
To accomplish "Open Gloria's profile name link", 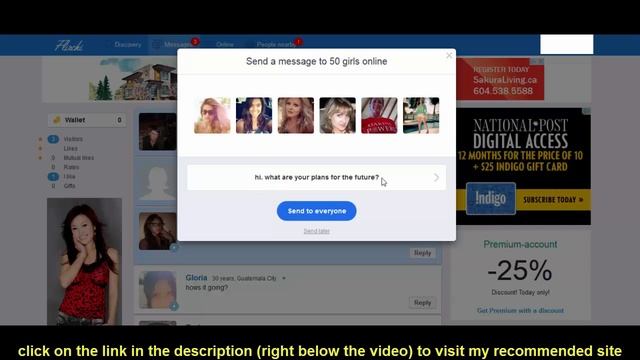I will (196, 278).
